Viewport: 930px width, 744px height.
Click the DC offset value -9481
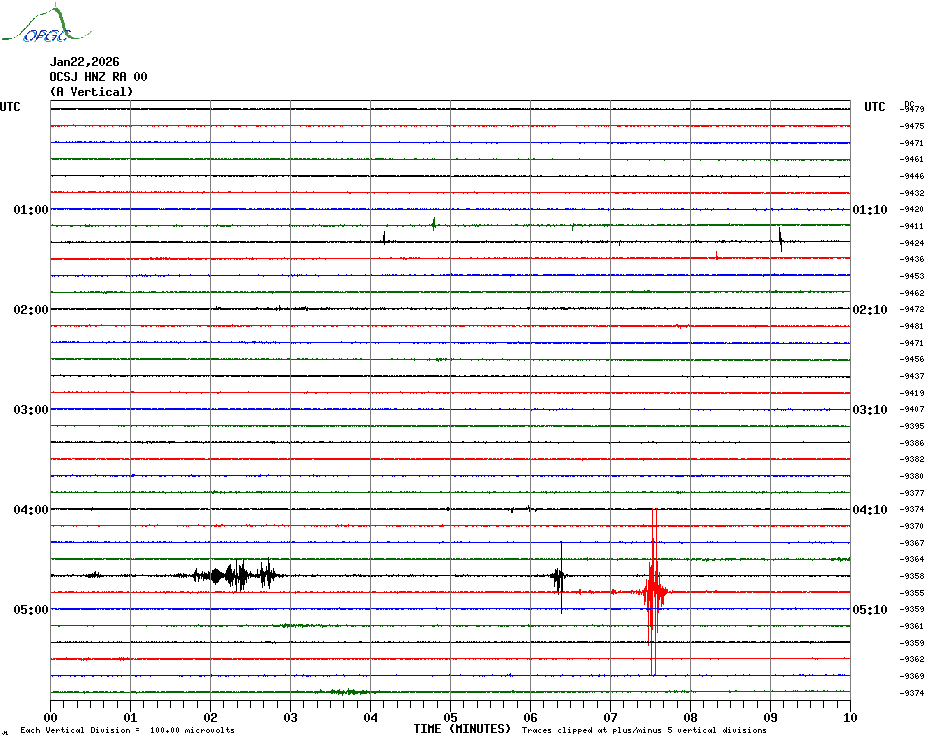click(x=912, y=326)
